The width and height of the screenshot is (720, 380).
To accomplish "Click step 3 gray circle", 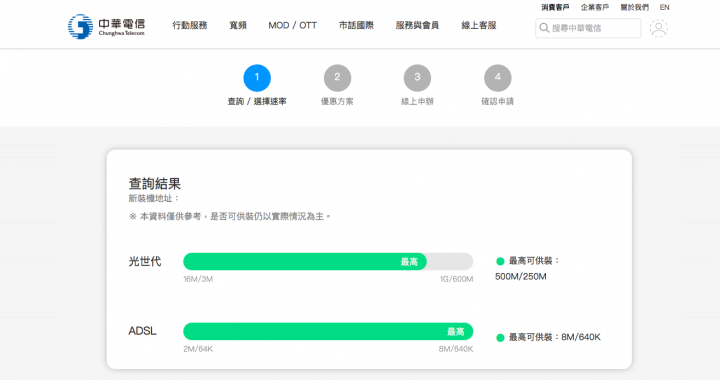I will point(417,78).
